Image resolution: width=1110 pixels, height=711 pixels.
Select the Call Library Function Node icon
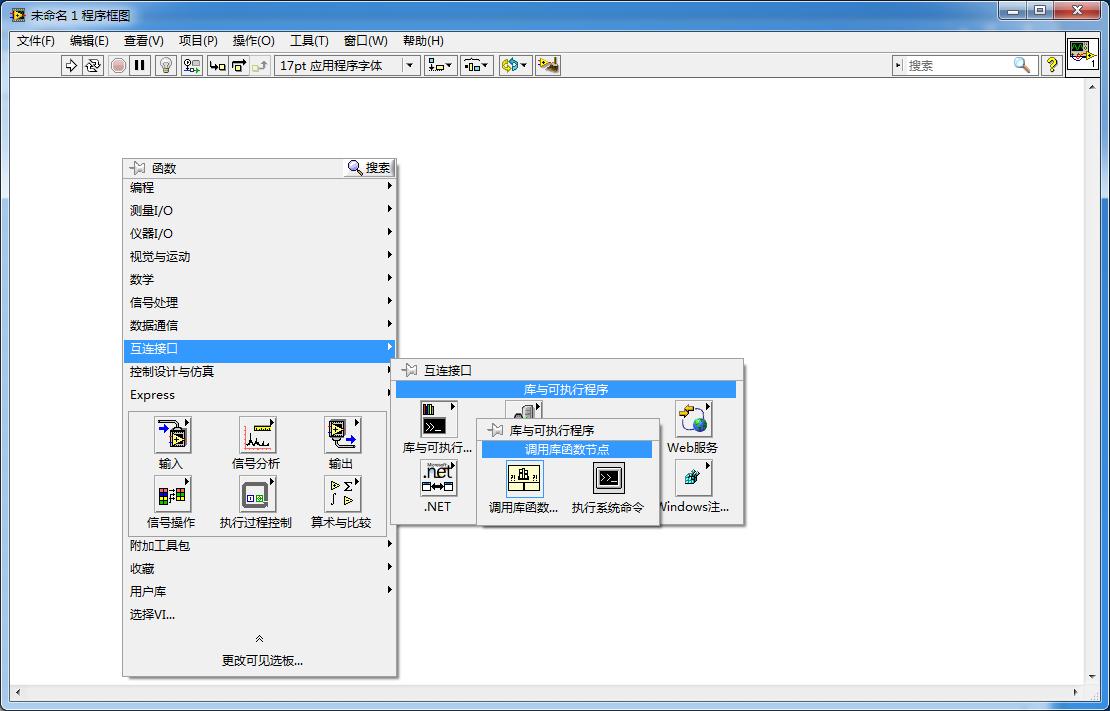(524, 480)
